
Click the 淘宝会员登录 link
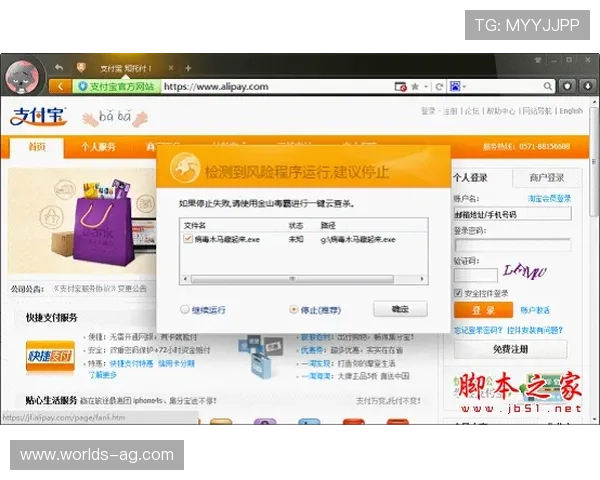(x=549, y=198)
